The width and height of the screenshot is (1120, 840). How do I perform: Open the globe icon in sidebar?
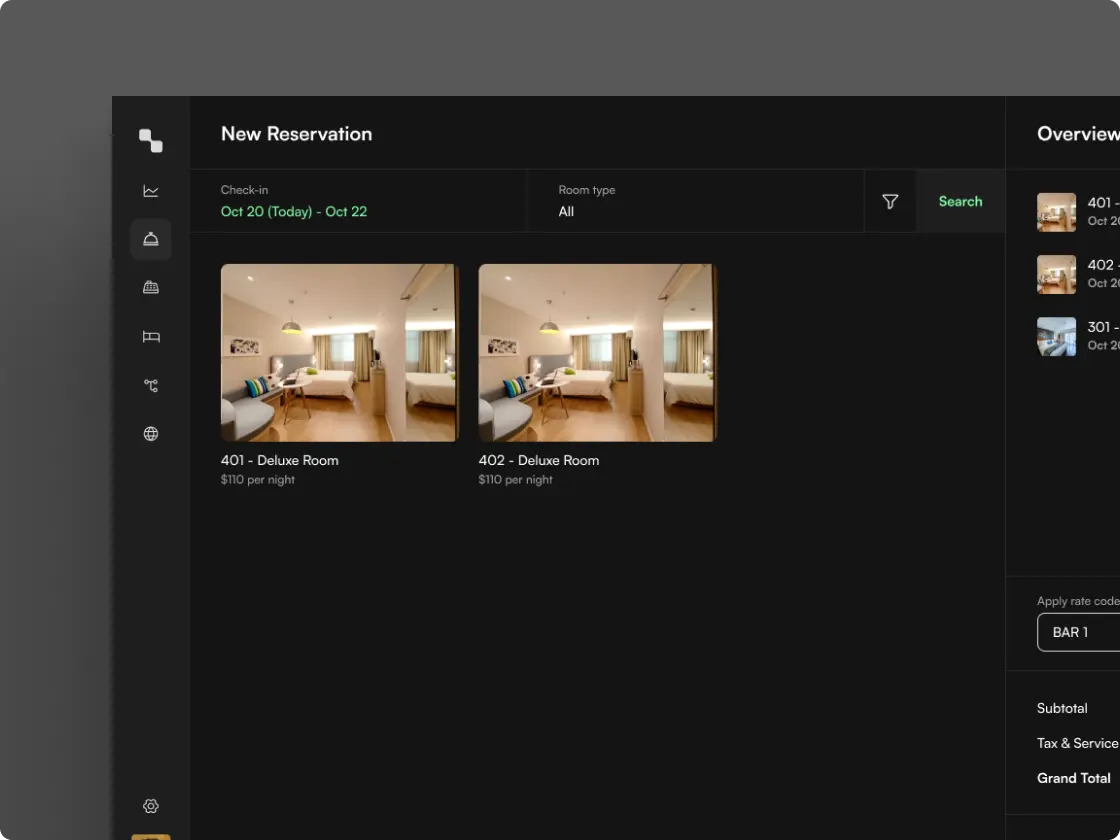pyautogui.click(x=151, y=434)
